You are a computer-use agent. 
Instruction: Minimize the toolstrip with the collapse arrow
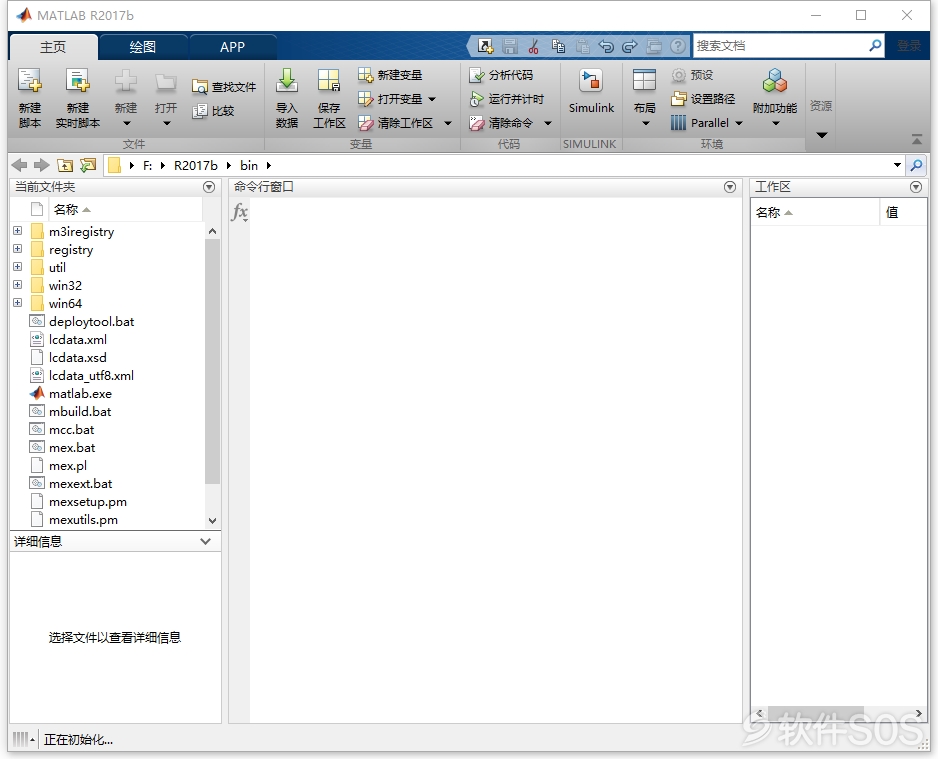[x=916, y=139]
